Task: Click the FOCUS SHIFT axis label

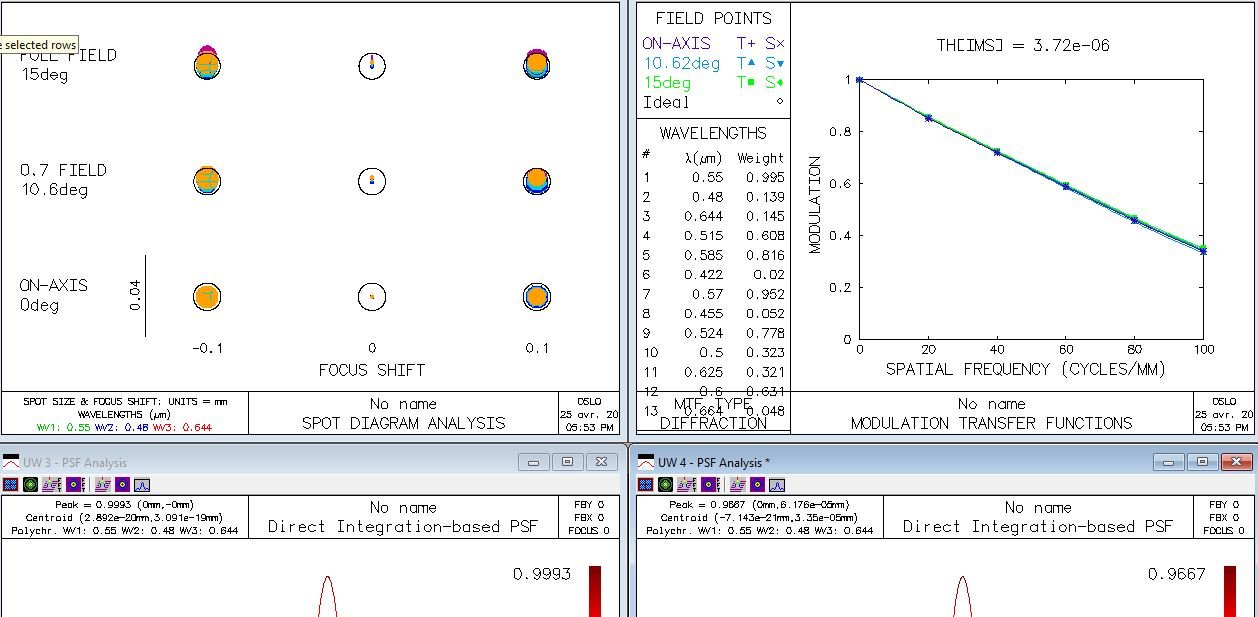Action: tap(371, 370)
